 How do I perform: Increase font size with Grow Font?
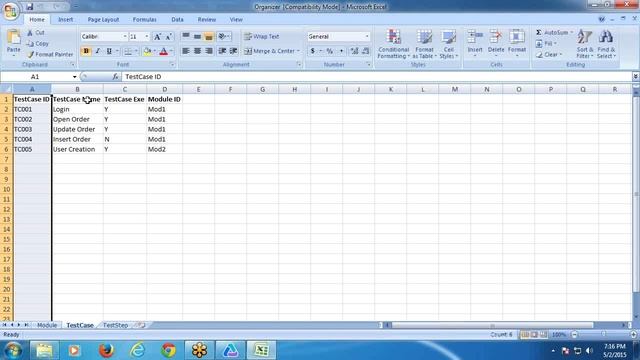[157, 37]
